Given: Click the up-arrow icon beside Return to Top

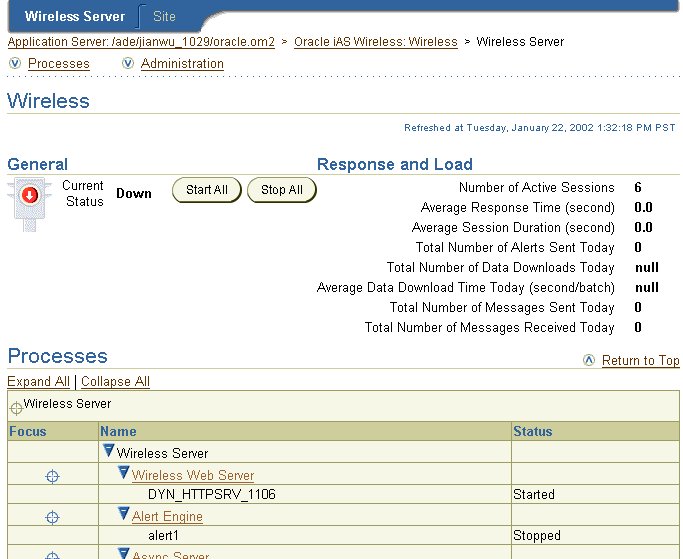Looking at the screenshot, I should [x=589, y=360].
